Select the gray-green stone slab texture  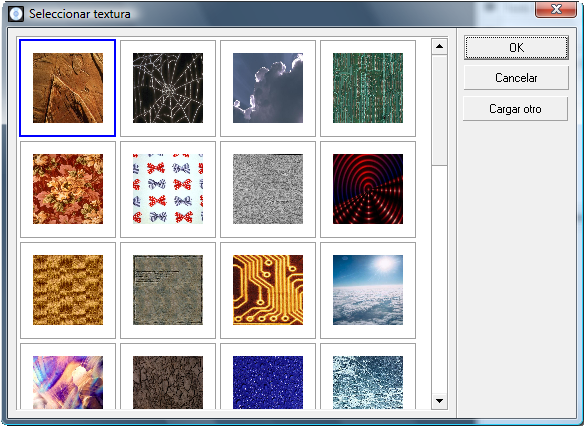coord(168,290)
